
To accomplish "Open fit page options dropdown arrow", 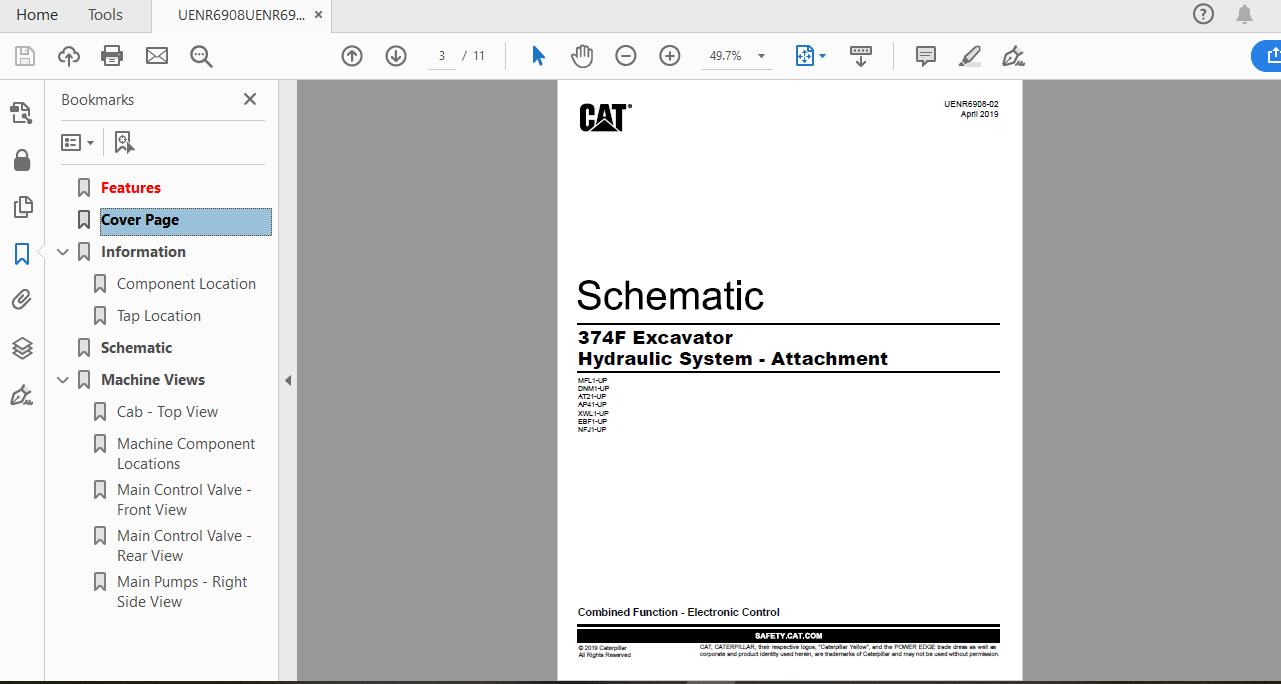I will pos(823,56).
